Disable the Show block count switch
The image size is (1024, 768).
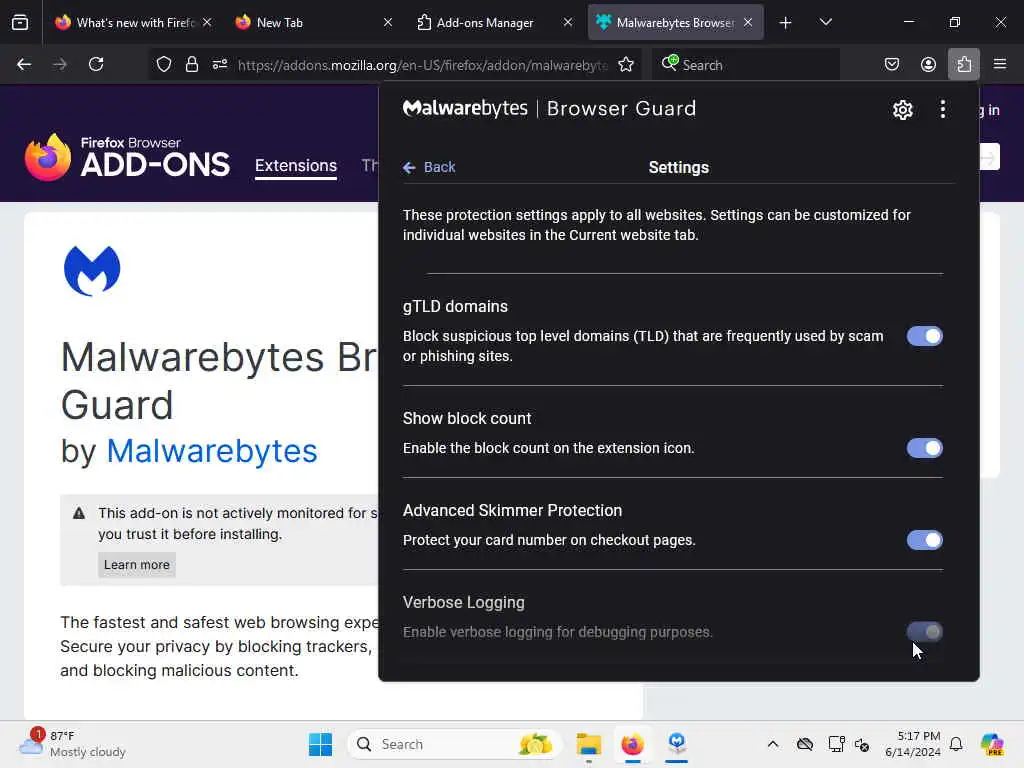924,448
